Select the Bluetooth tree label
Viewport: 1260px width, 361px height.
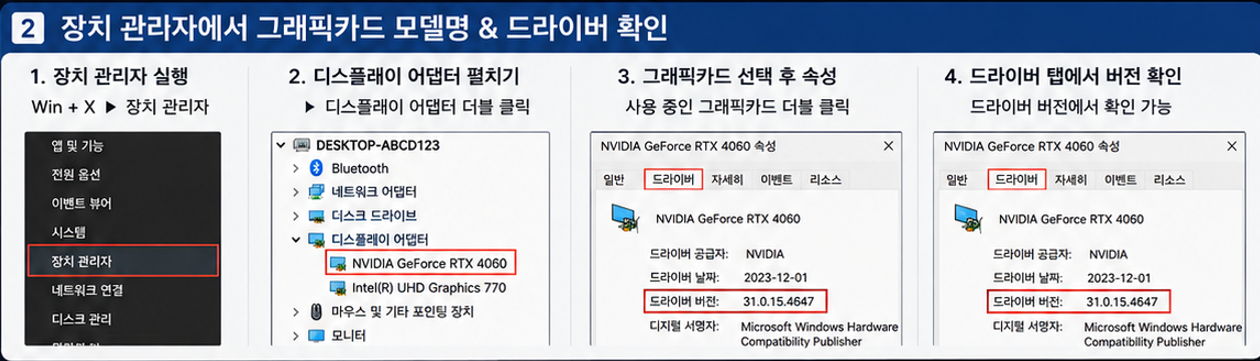[x=360, y=168]
